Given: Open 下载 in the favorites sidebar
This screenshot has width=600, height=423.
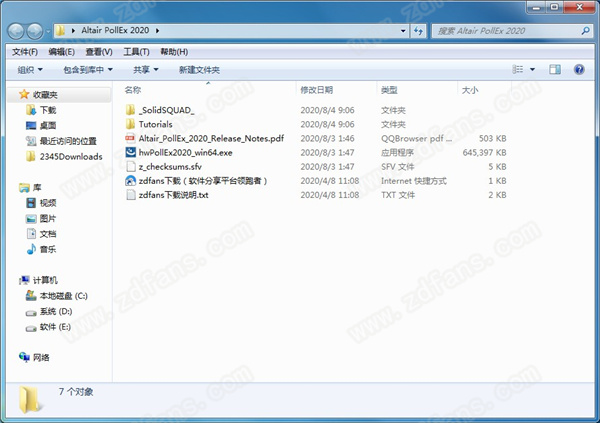Looking at the screenshot, I should pyautogui.click(x=48, y=110).
